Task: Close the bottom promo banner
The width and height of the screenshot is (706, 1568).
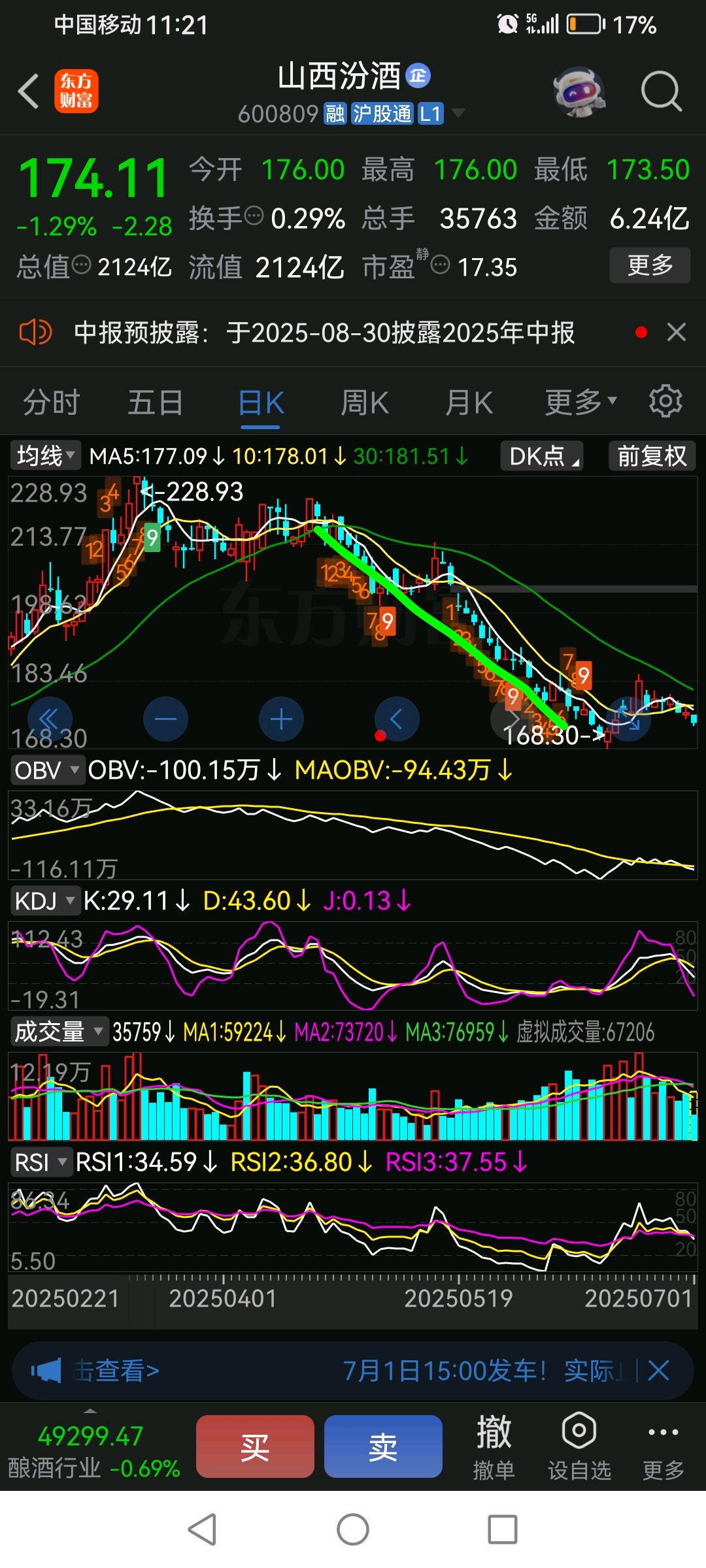Action: 658,1370
